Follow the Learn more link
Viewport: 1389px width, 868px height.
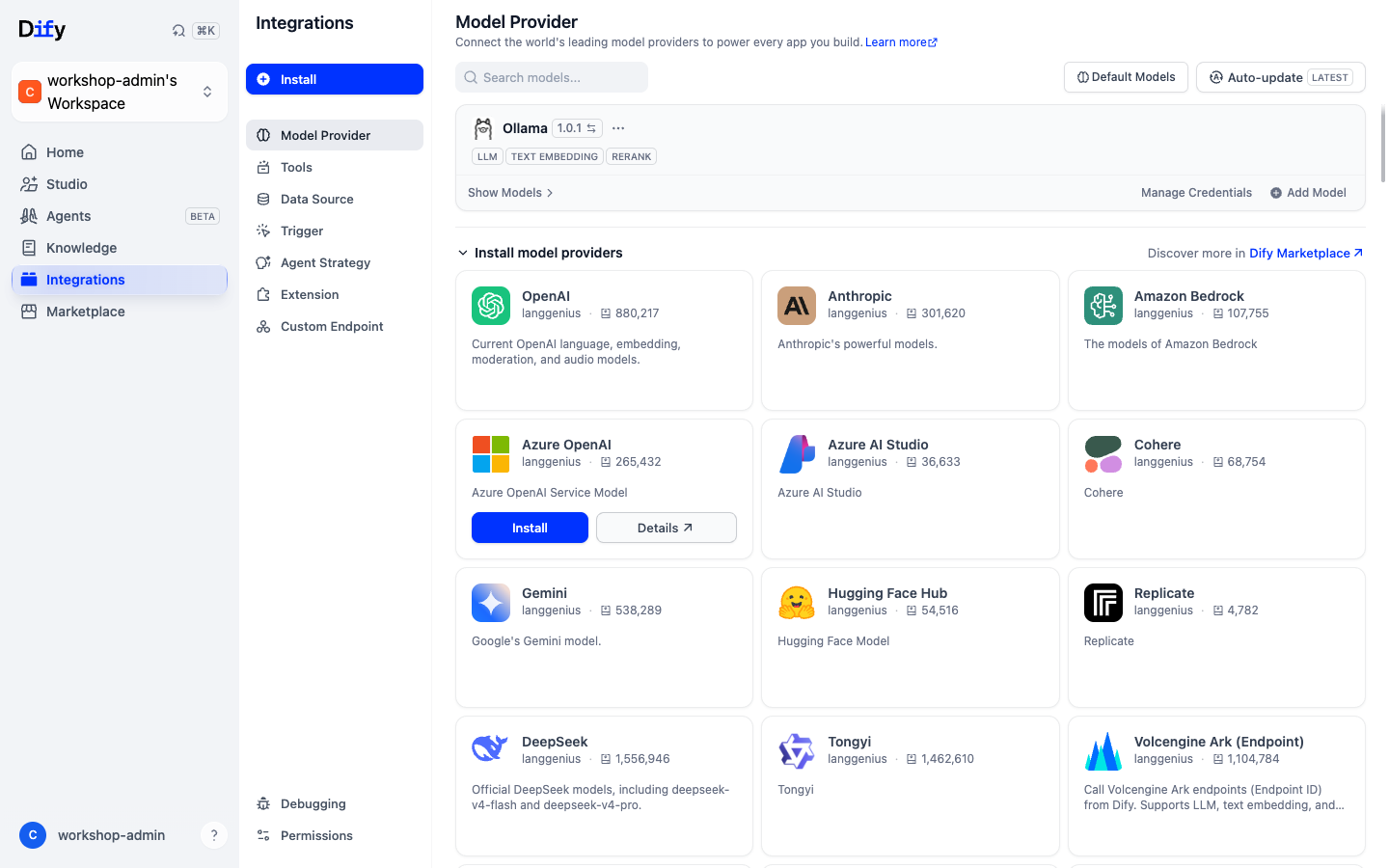point(901,42)
